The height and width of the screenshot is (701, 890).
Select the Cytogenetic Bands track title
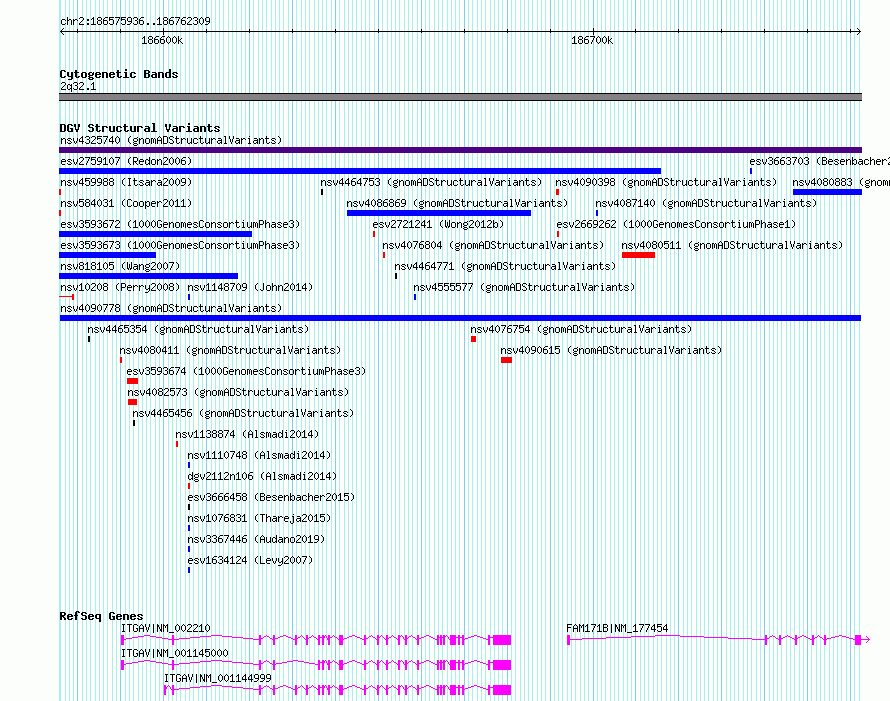[119, 74]
